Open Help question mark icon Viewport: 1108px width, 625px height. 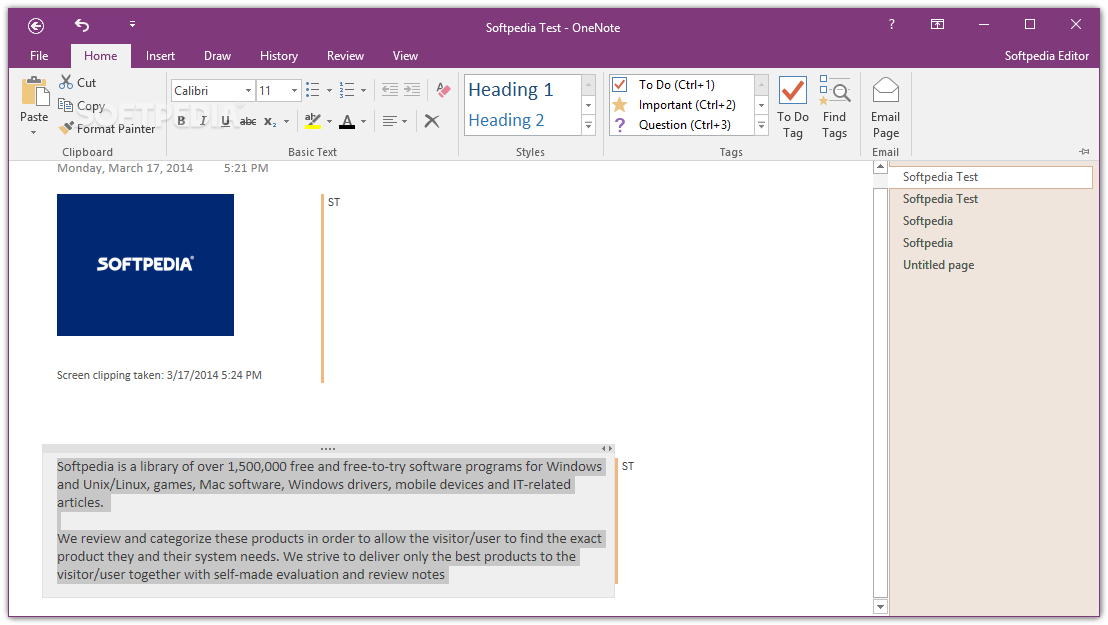point(892,25)
